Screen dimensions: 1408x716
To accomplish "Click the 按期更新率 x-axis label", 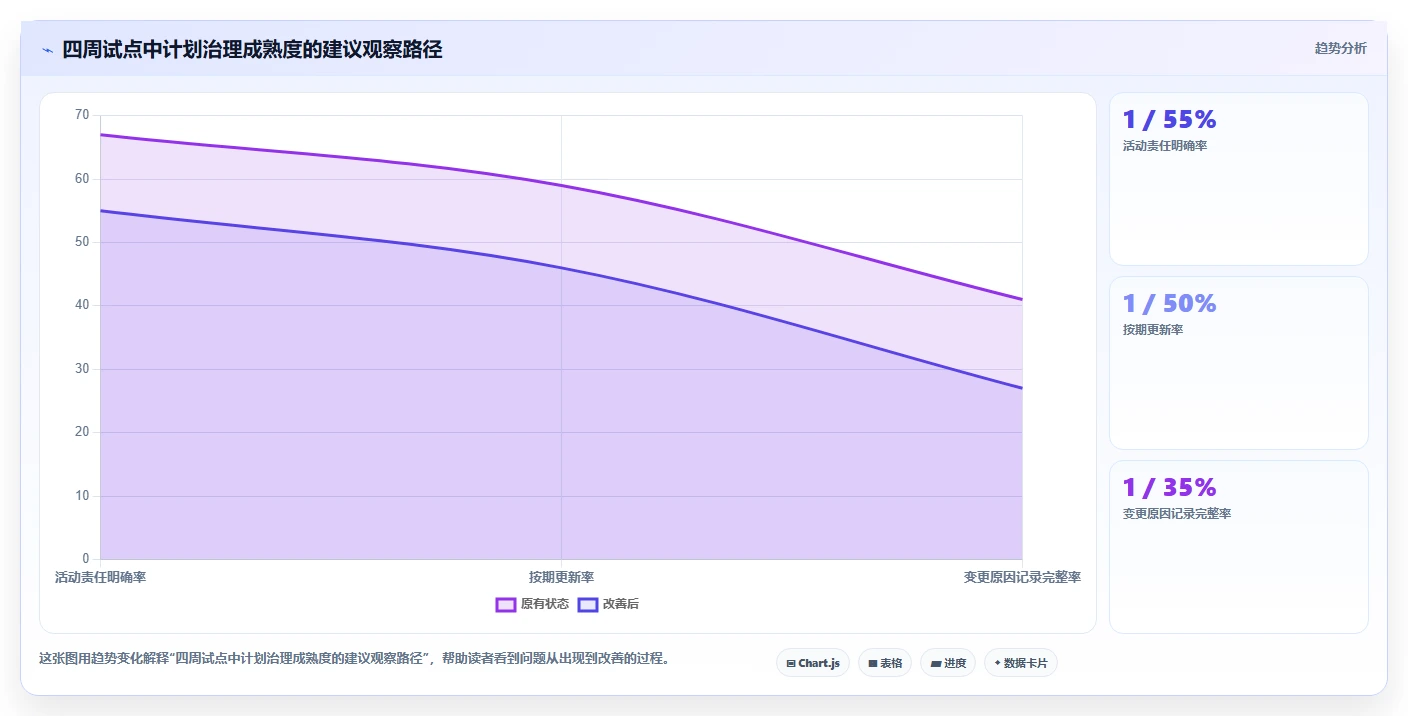I will (x=561, y=578).
